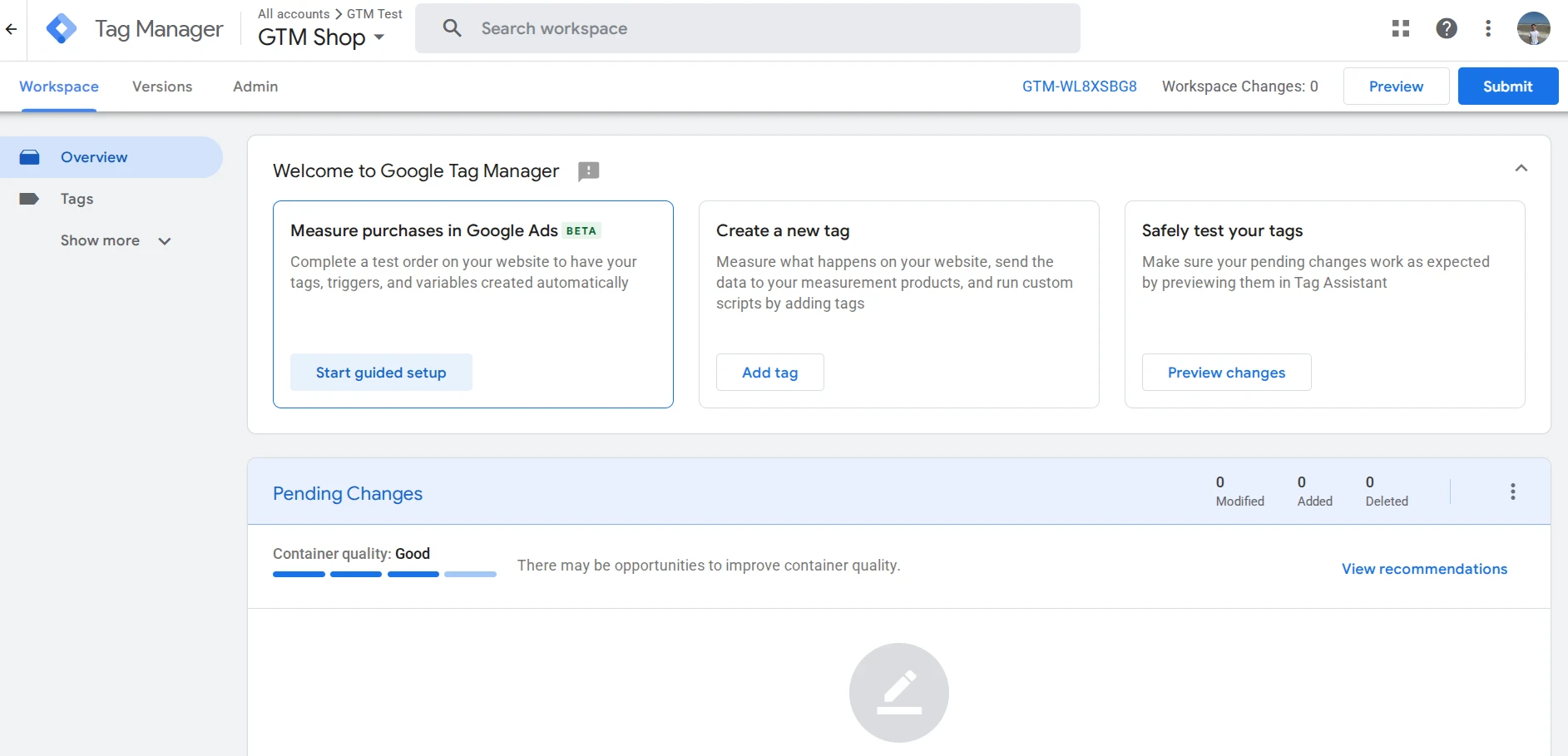This screenshot has width=1568, height=756.
Task: Click the All accounts breadcrumb link
Action: pyautogui.click(x=294, y=14)
